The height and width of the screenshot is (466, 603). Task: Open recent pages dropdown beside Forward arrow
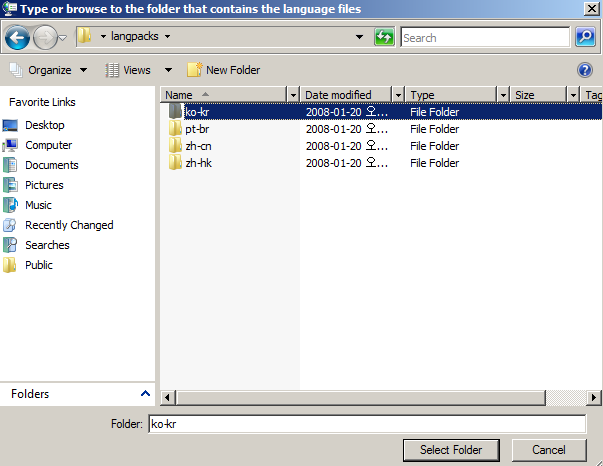(x=63, y=38)
